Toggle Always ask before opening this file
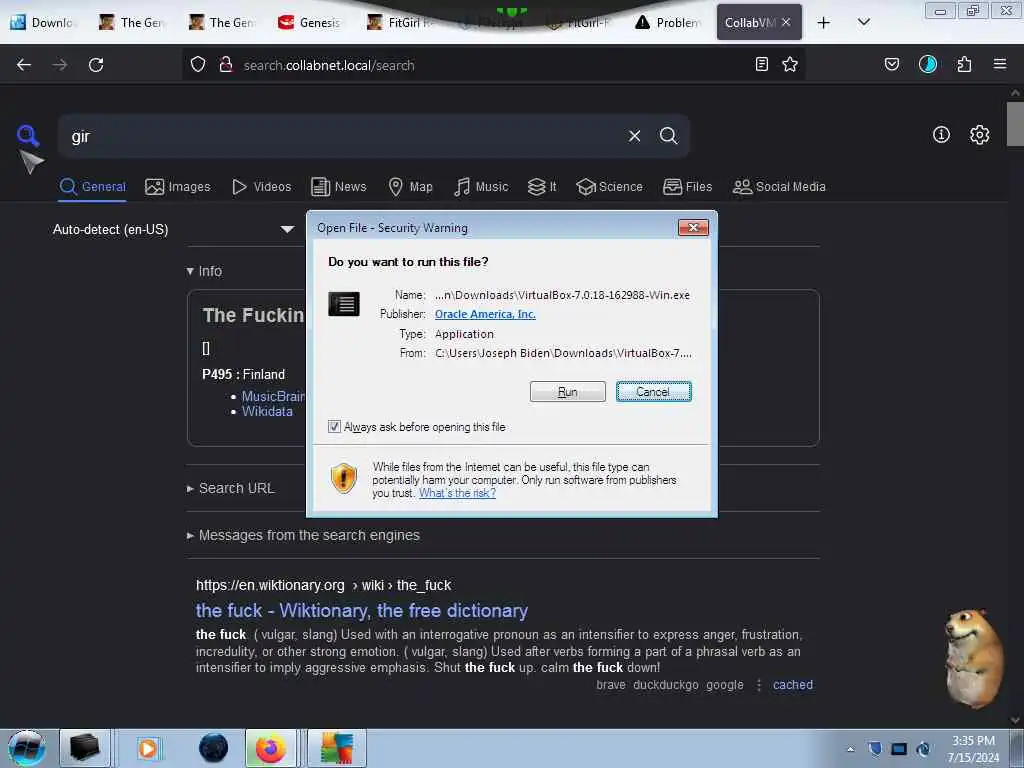The height and width of the screenshot is (768, 1024). (334, 427)
